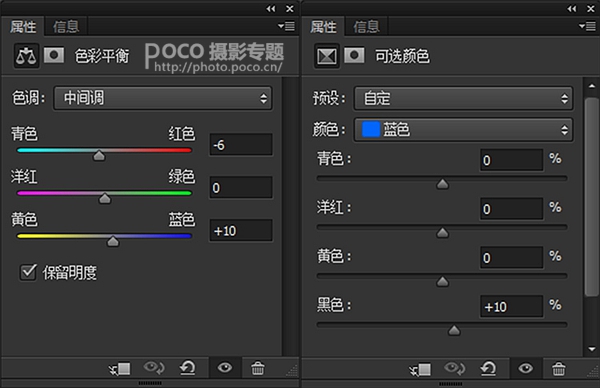Image resolution: width=600 pixels, height=388 pixels.
Task: Click the Selective Color 青色 slider handle
Action: pyautogui.click(x=442, y=184)
